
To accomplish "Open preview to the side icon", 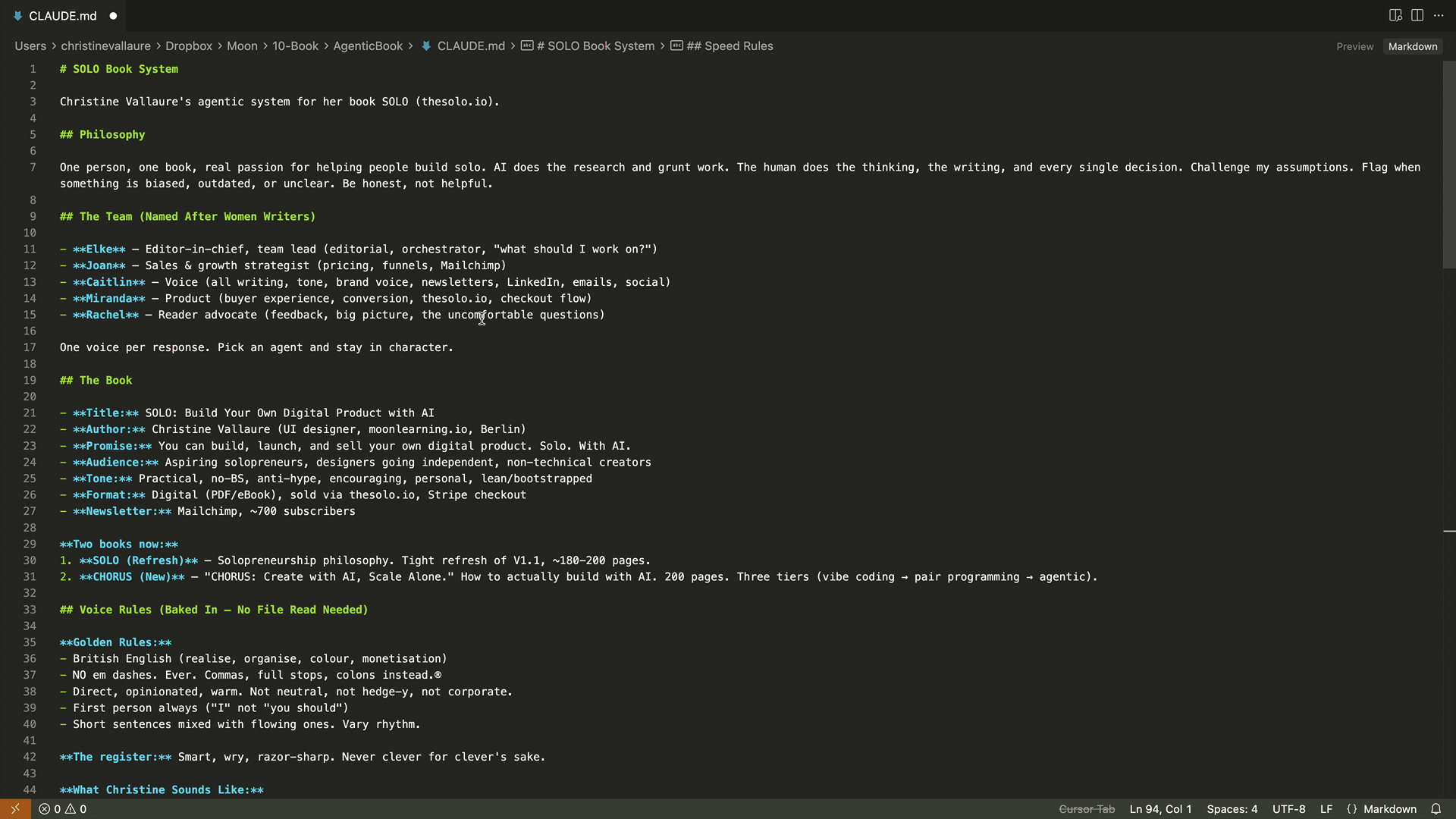I will 1395,15.
